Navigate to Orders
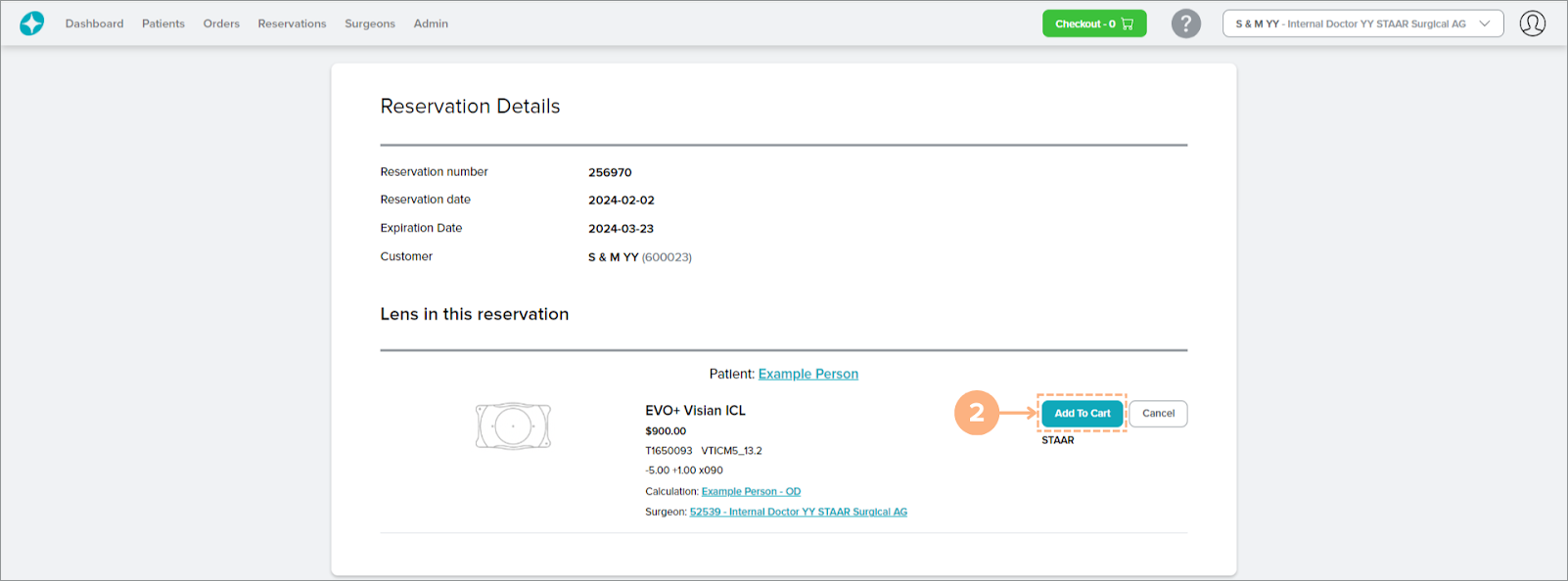Screen dimensions: 1568x581 221,23
